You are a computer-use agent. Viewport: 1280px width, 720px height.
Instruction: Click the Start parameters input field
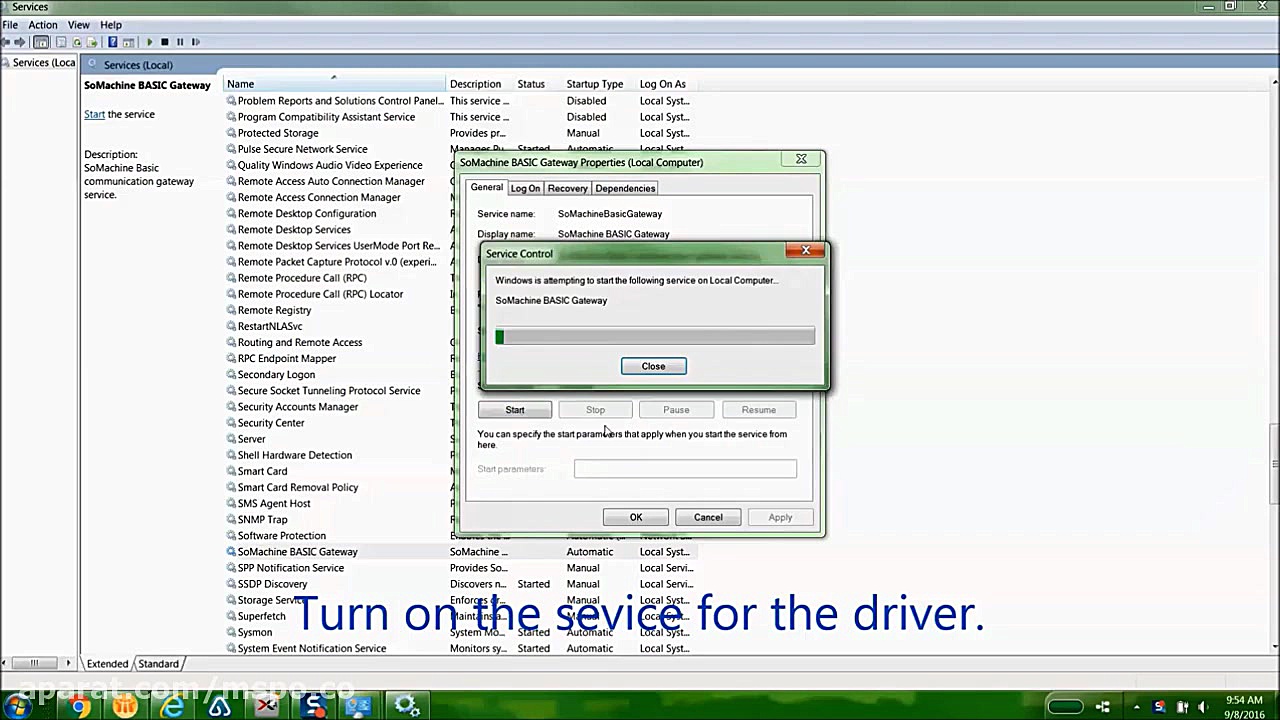coord(685,469)
